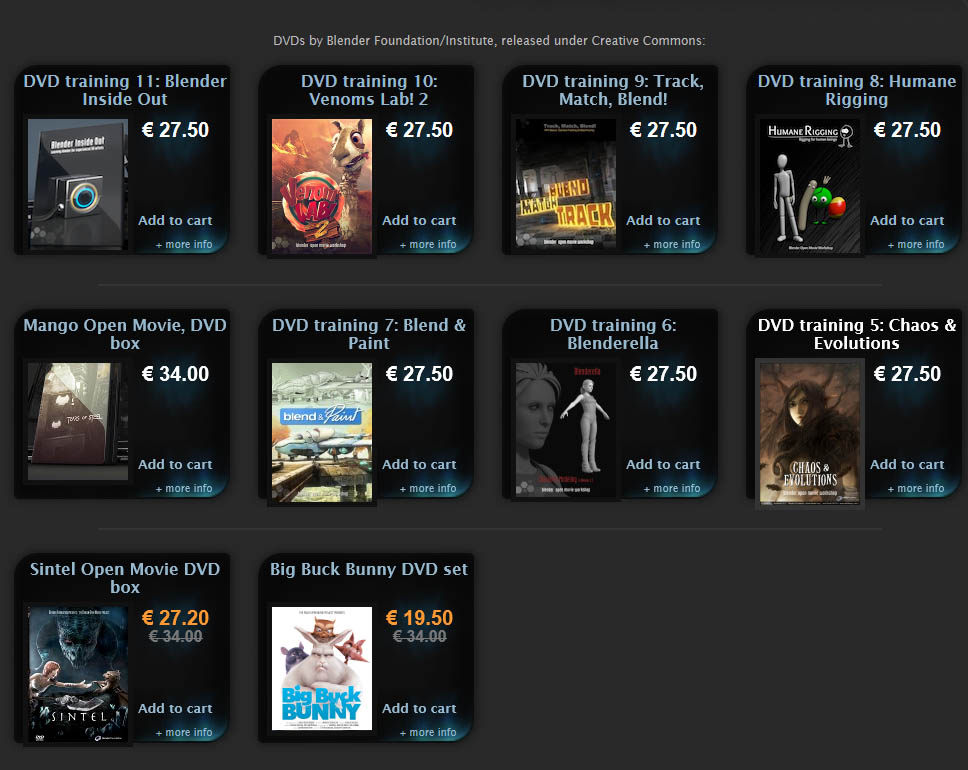Add Track, Match, Blend to cart
This screenshot has width=968, height=770.
pos(662,220)
